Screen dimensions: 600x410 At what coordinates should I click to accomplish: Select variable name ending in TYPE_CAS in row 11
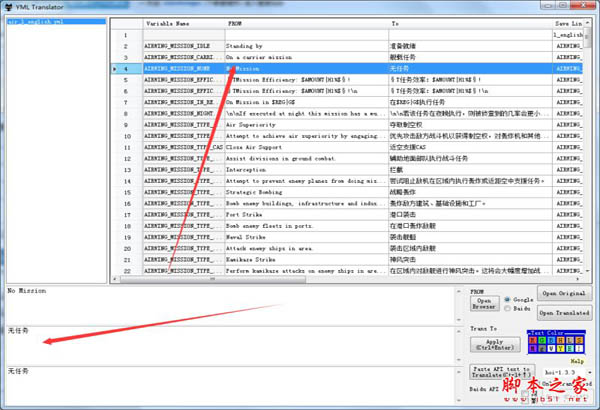[x=184, y=147]
